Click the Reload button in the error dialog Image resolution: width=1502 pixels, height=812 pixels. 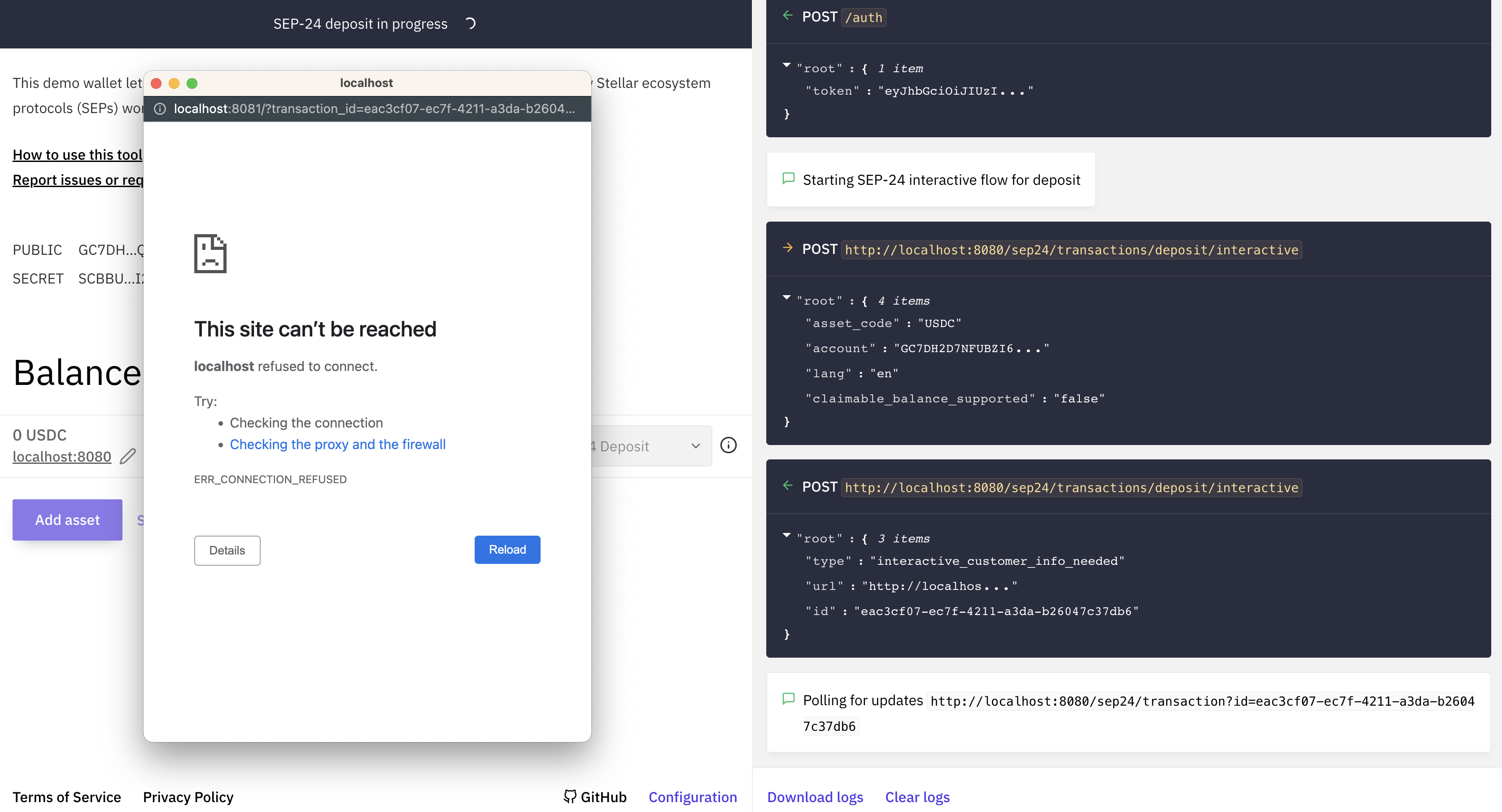tap(506, 549)
